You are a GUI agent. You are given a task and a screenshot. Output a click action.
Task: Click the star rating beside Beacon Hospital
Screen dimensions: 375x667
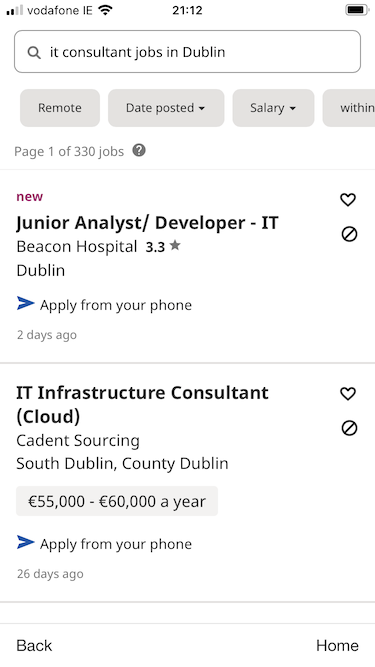(163, 246)
